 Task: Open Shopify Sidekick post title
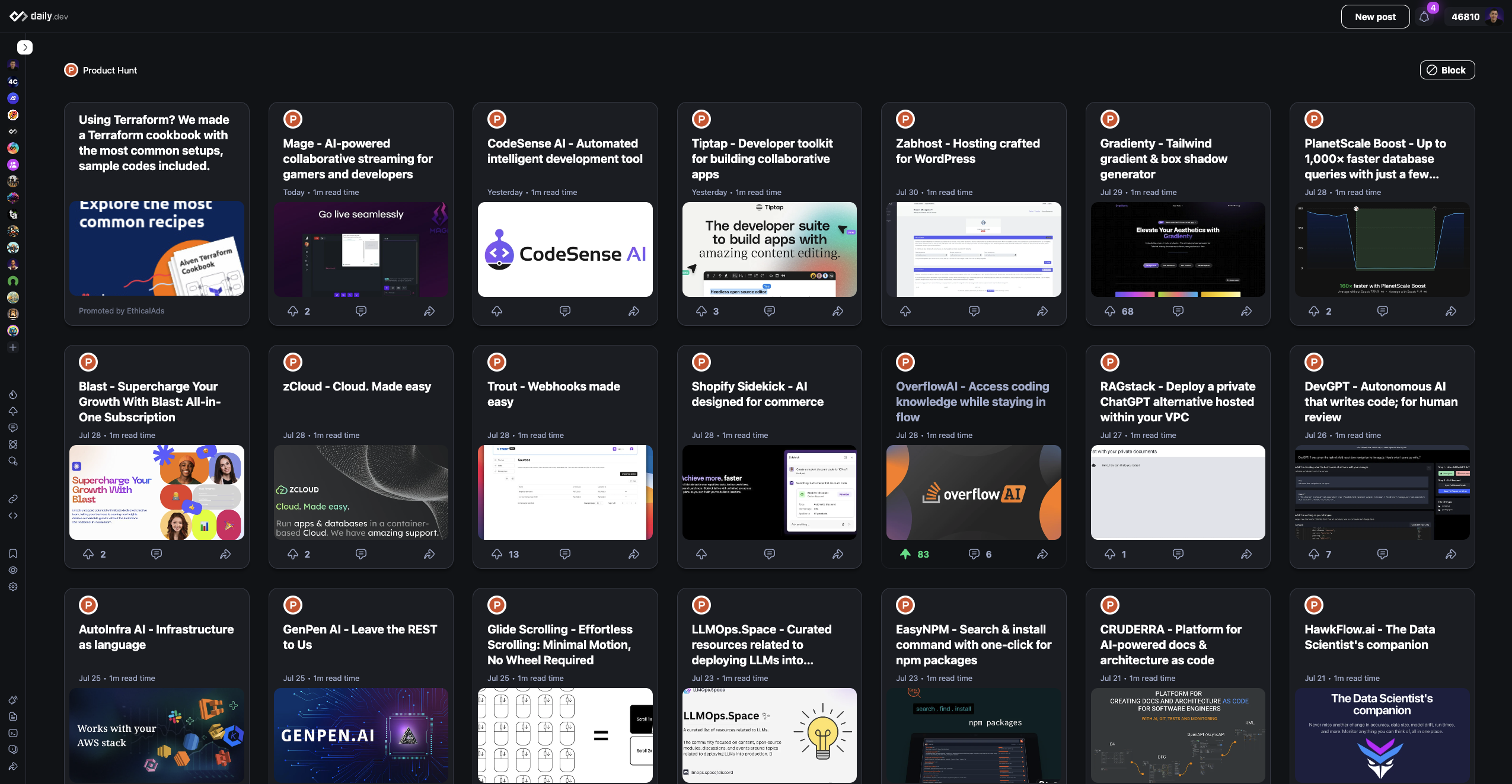coord(757,394)
